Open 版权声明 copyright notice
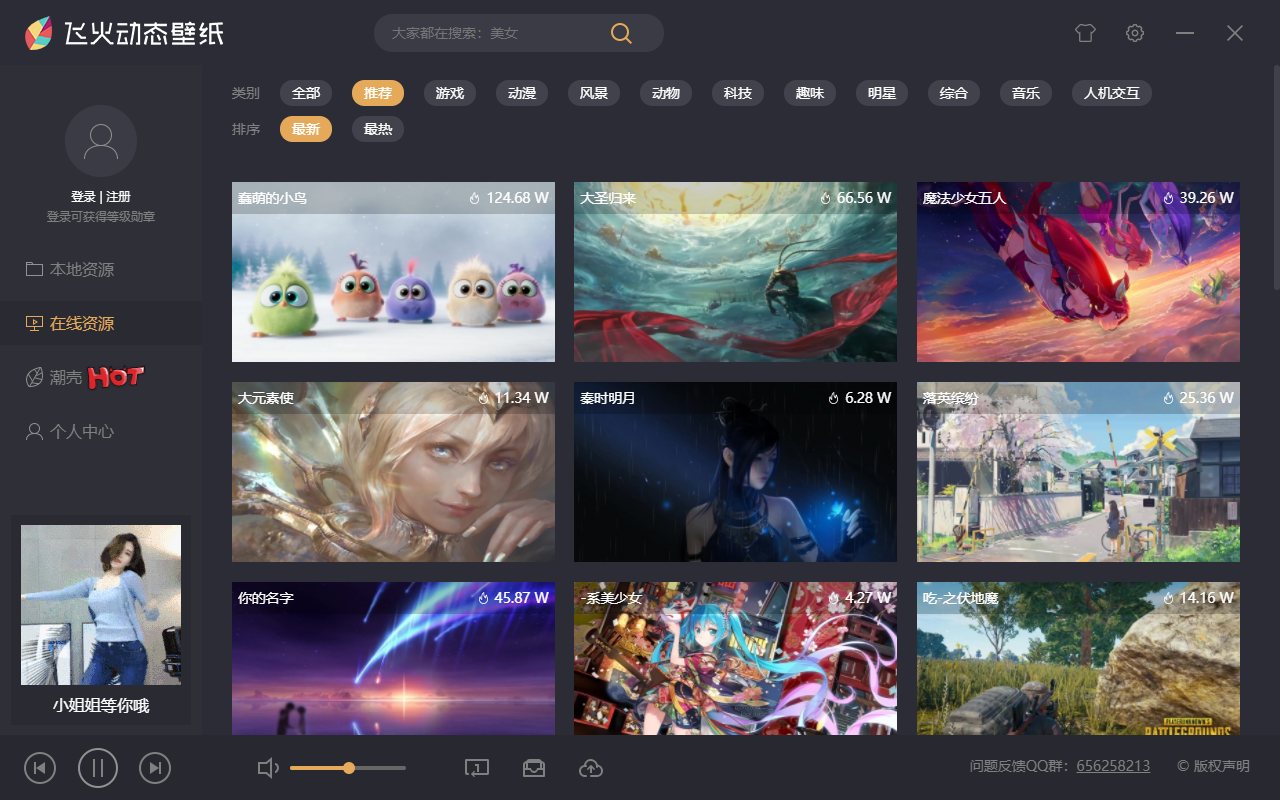 tap(1213, 766)
